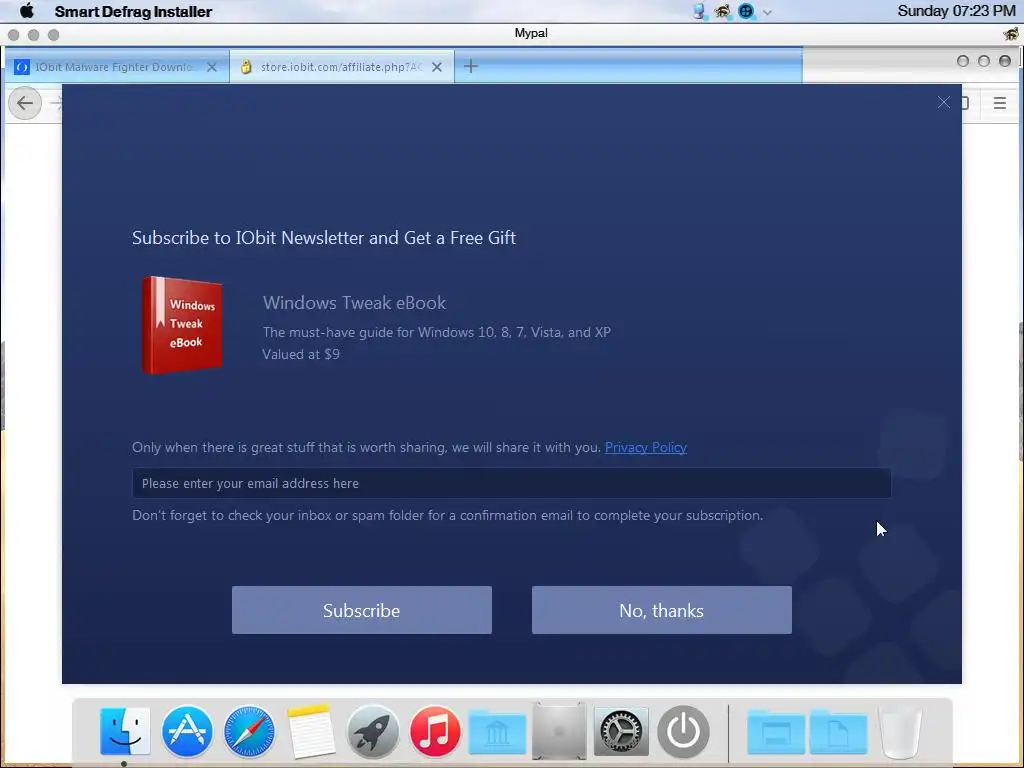The image size is (1024, 768).
Task: Click the clock showing Sunday 07:23 PM
Action: click(956, 11)
